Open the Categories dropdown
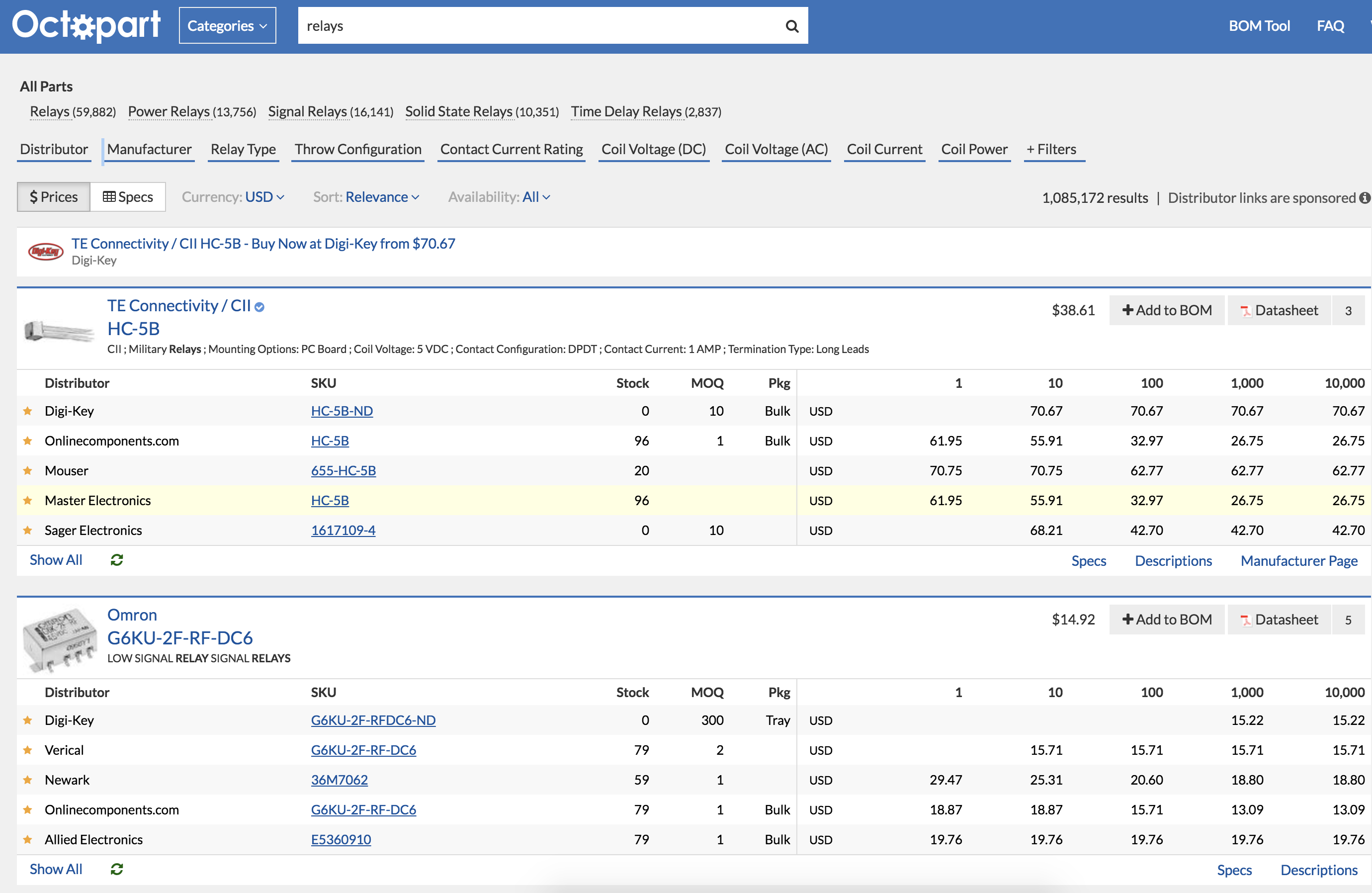The image size is (1372, 893). point(227,26)
